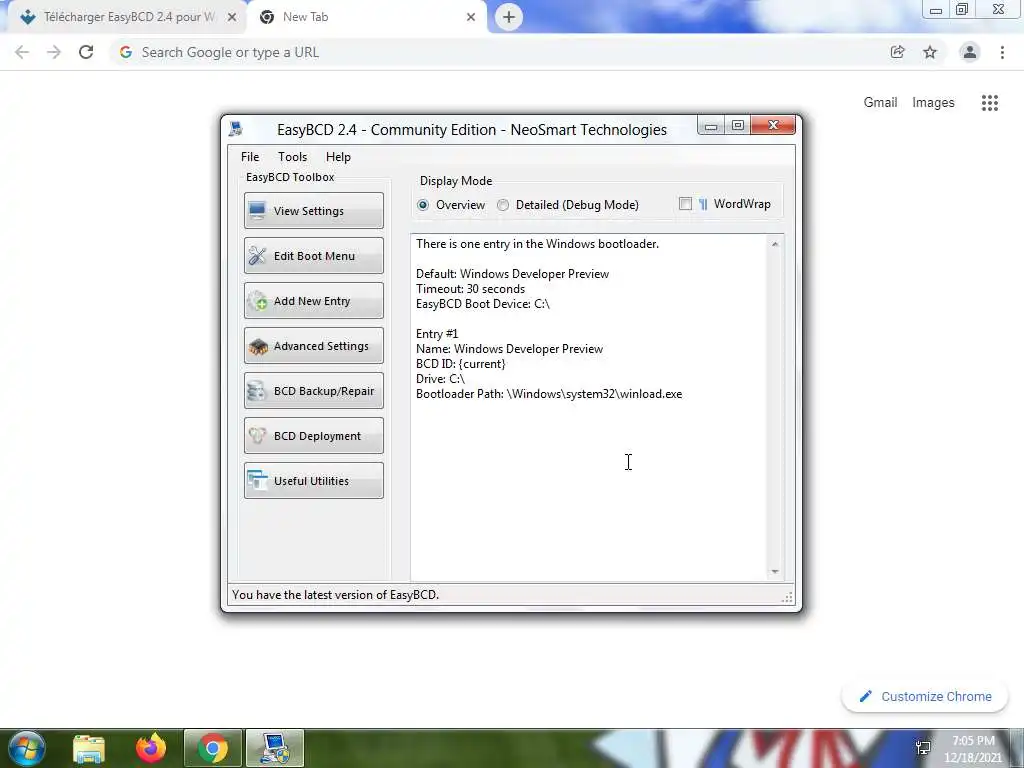1024x768 pixels.
Task: Click Chrome forward navigation arrow
Action: (x=54, y=52)
